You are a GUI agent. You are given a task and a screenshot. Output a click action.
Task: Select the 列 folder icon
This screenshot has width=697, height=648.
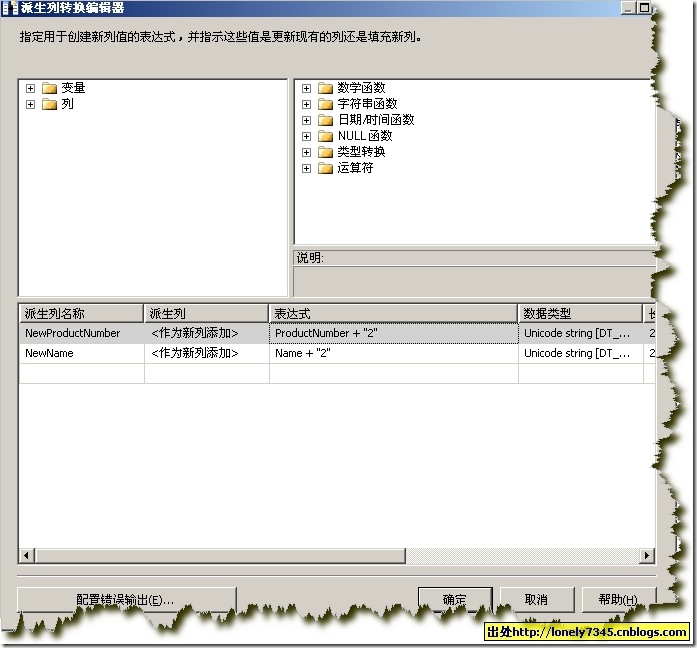[49, 104]
